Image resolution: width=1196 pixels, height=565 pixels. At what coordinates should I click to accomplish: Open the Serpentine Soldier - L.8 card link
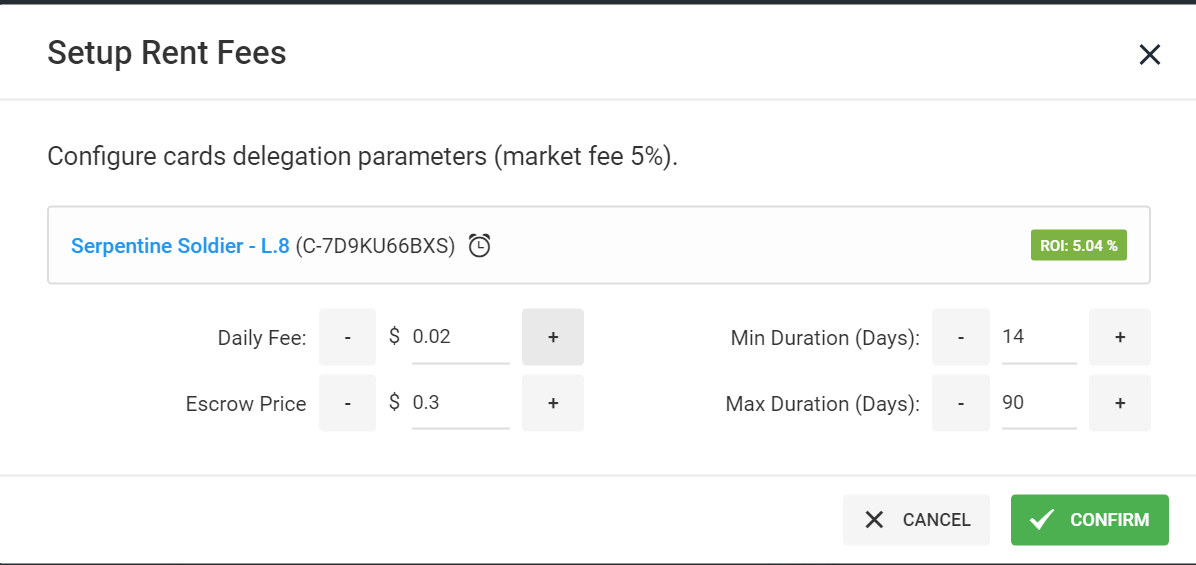point(180,246)
